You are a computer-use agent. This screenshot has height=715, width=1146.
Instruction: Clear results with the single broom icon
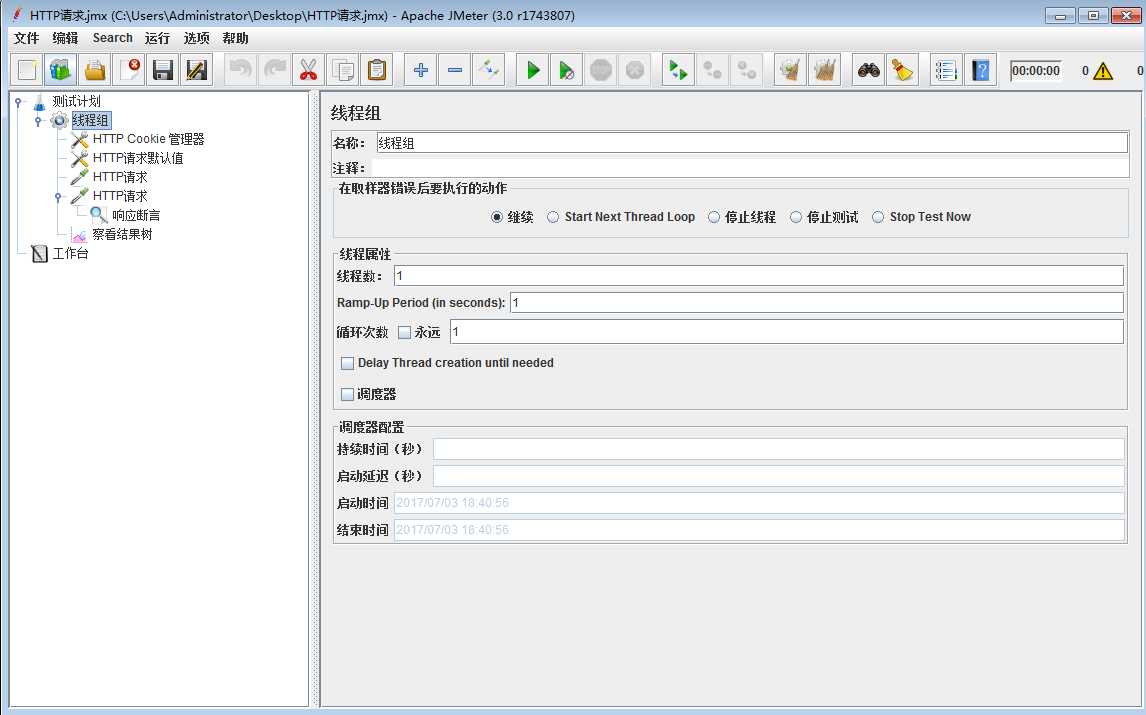(790, 70)
